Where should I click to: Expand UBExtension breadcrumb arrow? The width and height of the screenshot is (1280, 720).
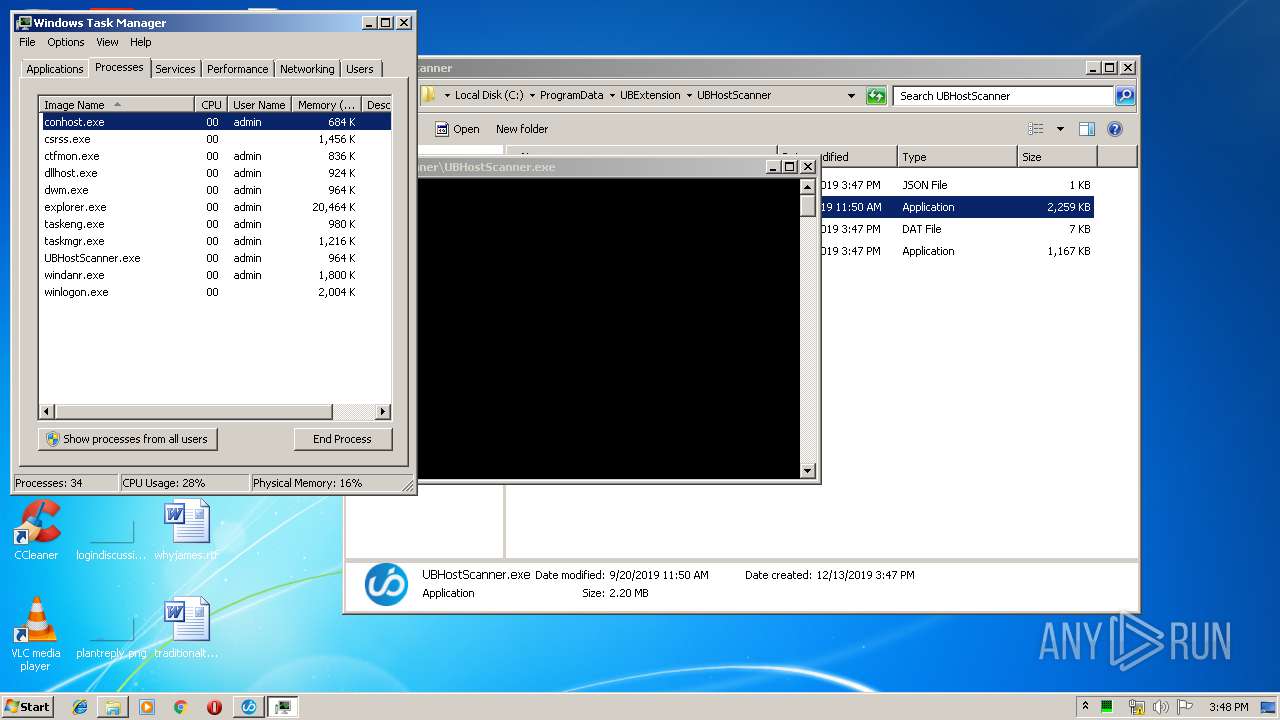[x=689, y=96]
